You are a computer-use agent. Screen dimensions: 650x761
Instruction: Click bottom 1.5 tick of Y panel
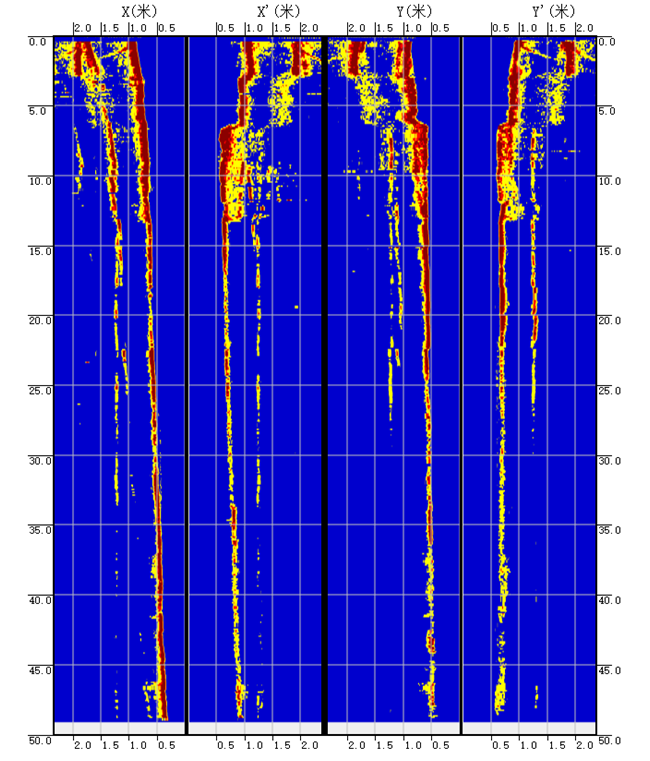click(385, 745)
